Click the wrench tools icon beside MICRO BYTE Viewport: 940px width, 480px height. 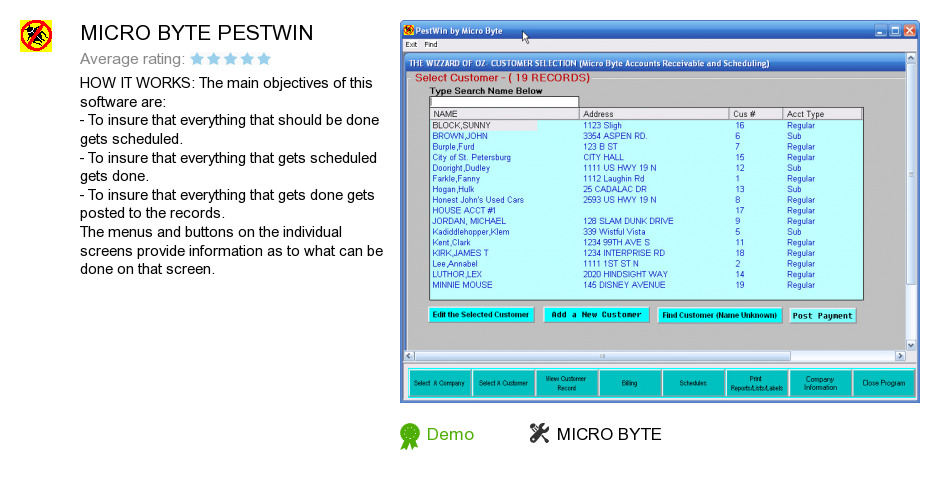coord(539,433)
